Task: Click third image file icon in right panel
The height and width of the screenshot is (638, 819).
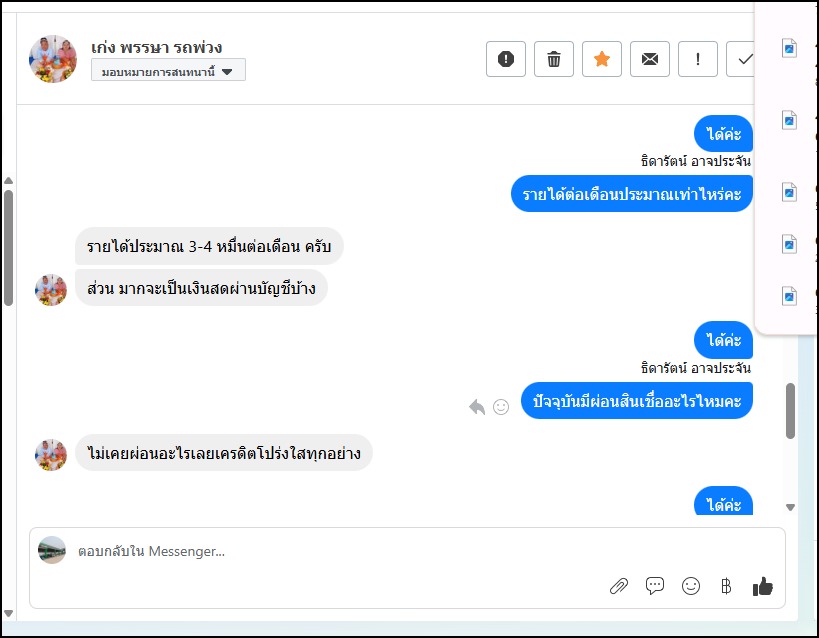Action: [x=789, y=193]
